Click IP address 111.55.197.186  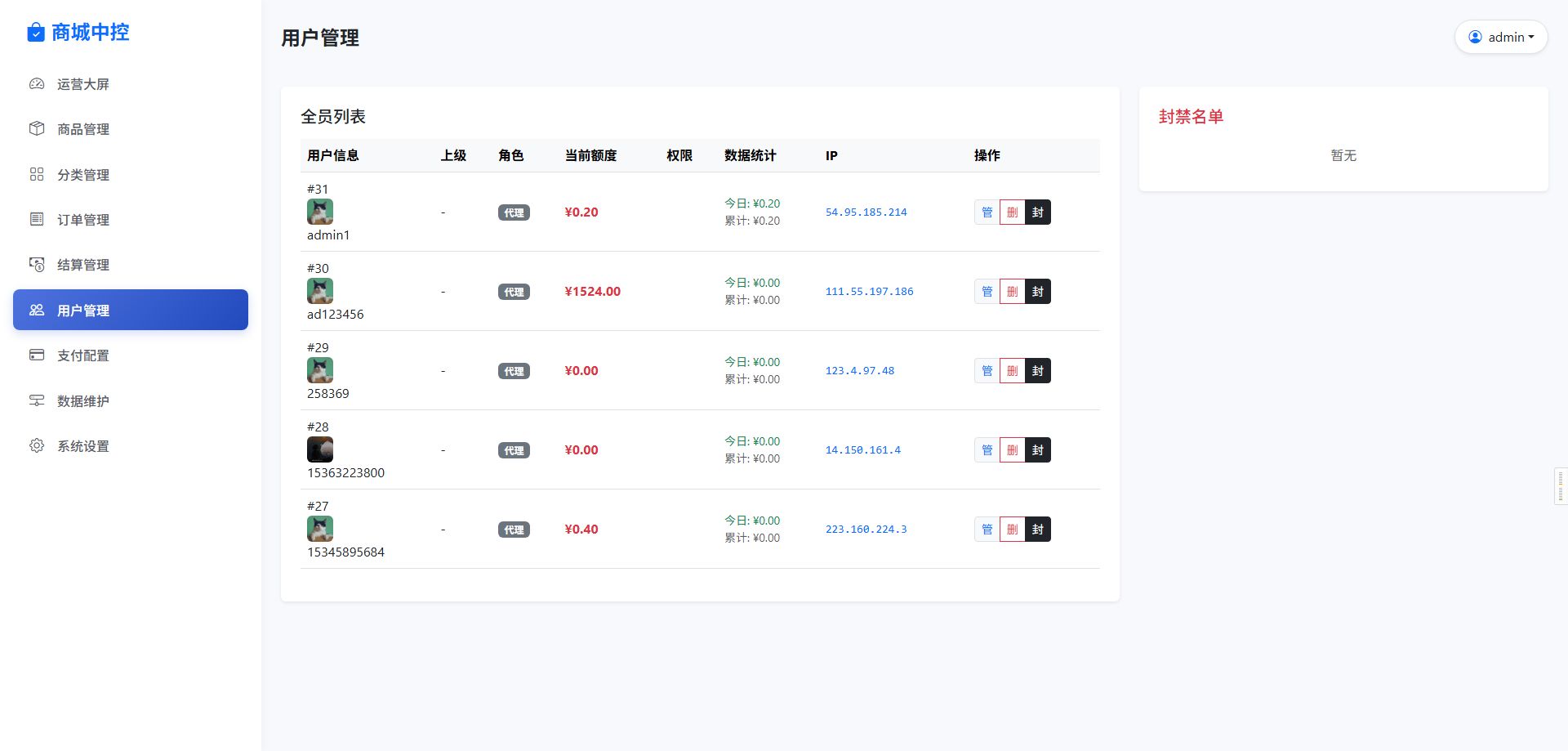[869, 292]
